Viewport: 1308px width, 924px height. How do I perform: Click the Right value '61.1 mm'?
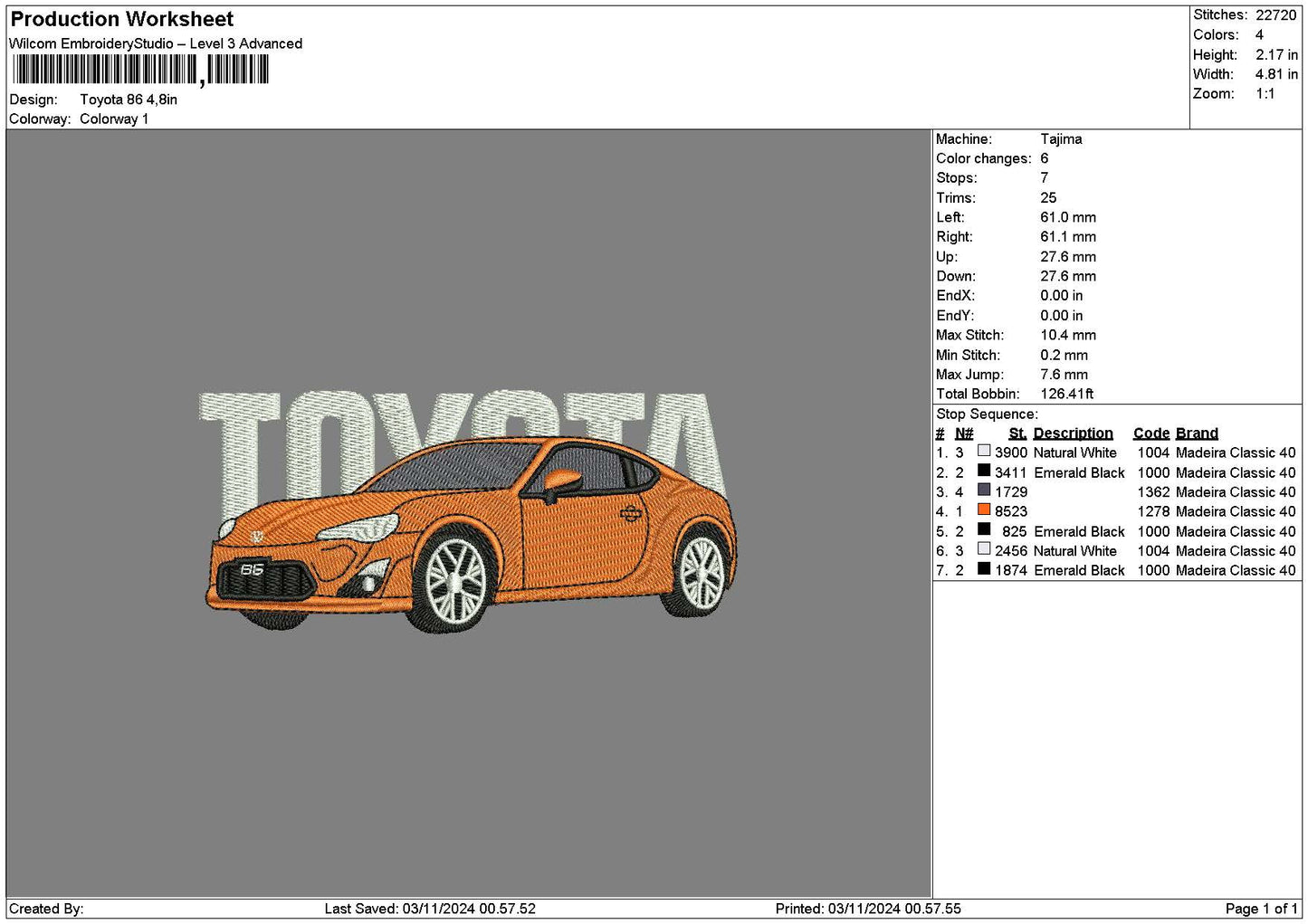coord(1068,237)
